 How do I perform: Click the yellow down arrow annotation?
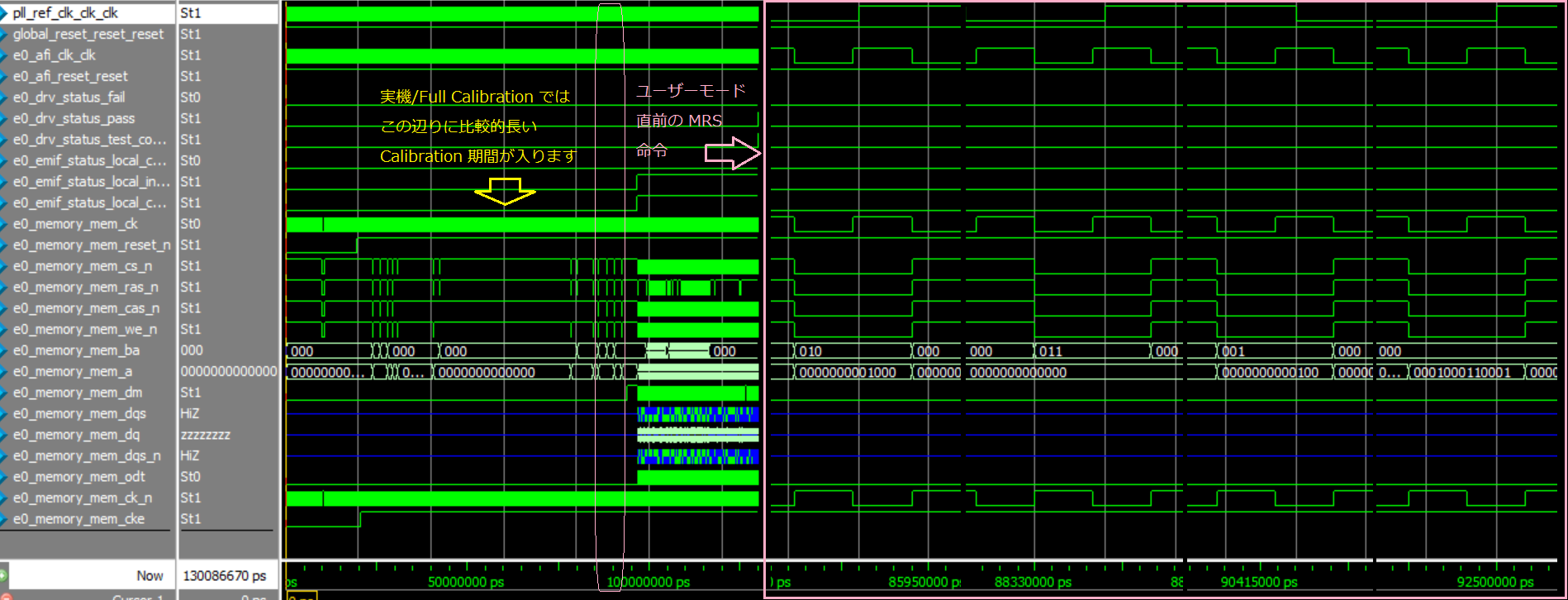[x=505, y=192]
